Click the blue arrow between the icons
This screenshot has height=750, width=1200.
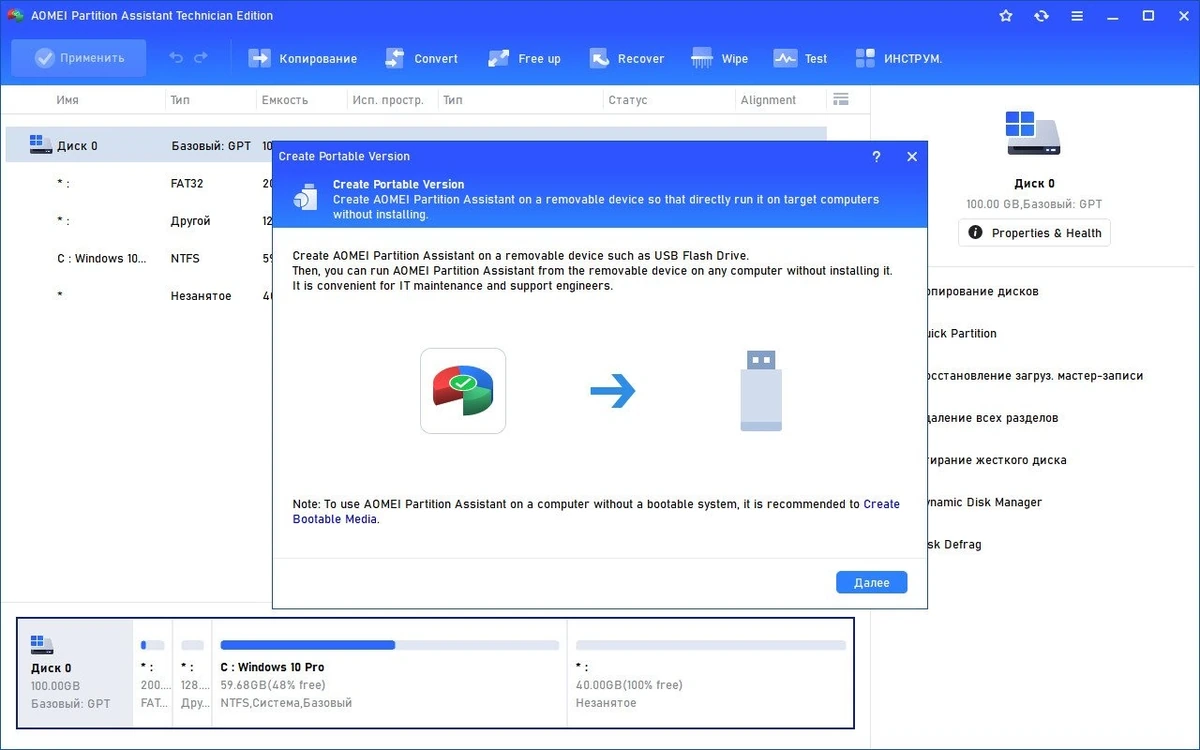[613, 391]
